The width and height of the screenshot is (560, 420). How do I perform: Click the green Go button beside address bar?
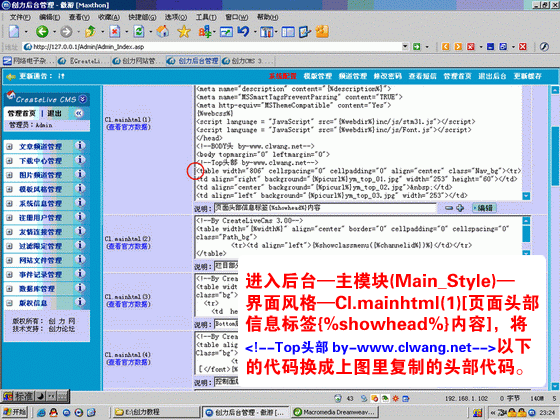point(416,47)
